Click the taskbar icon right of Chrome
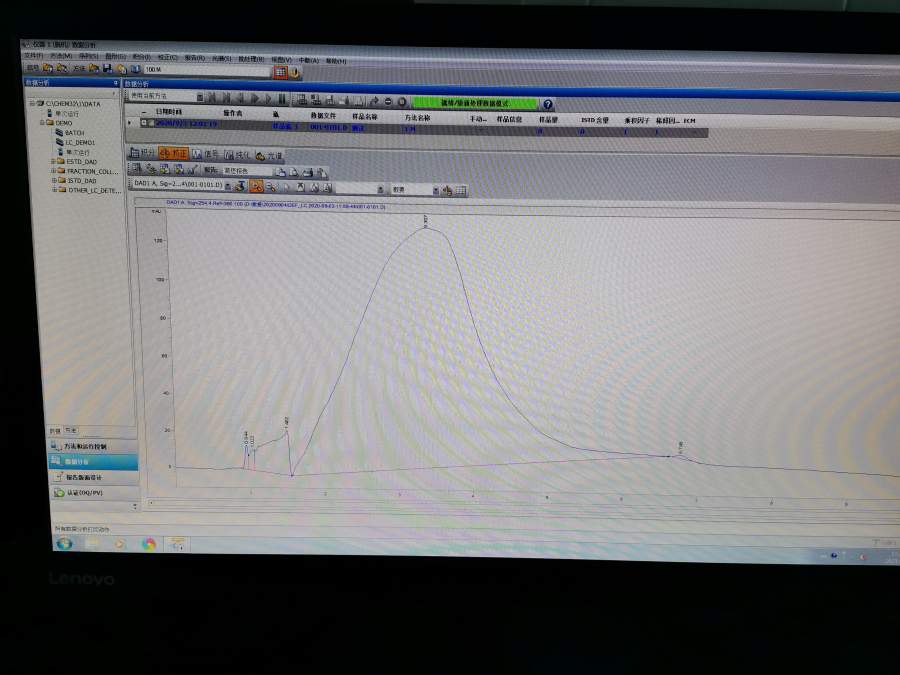 pos(177,544)
